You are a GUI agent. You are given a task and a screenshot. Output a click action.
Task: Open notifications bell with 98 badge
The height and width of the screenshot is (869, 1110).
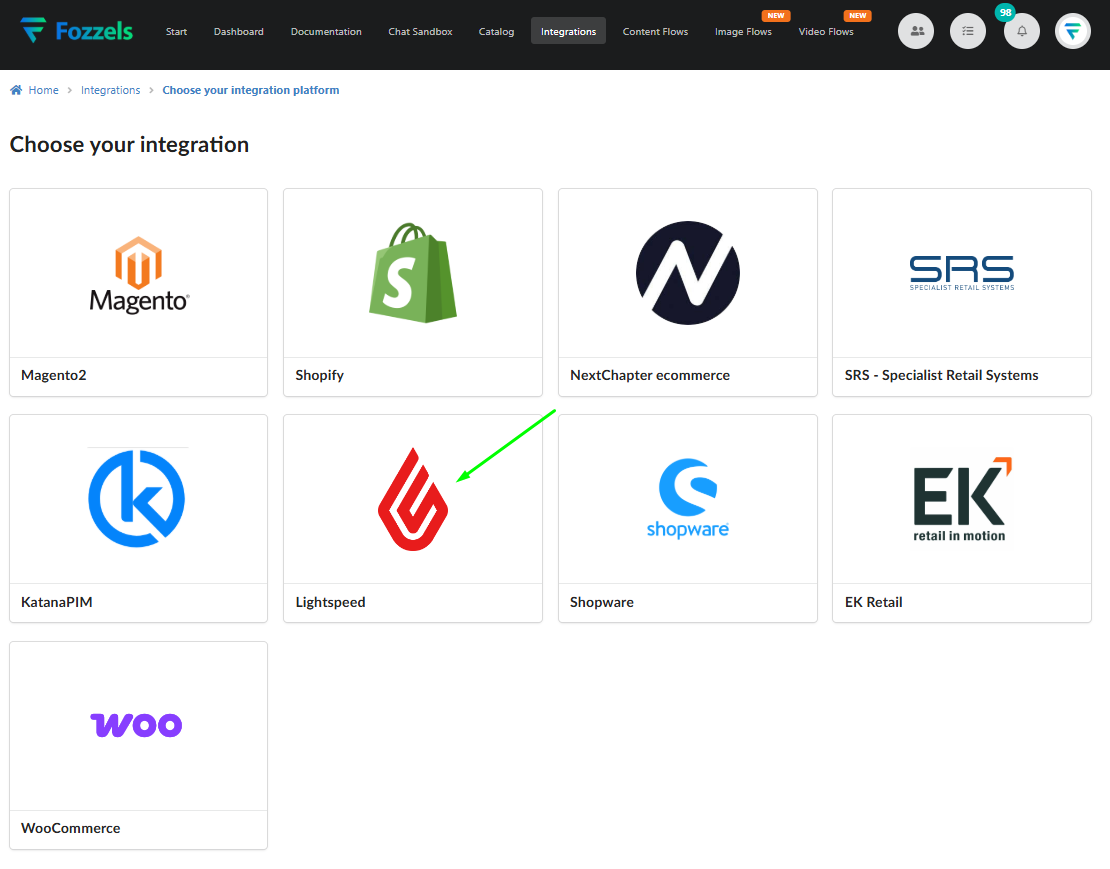[x=1022, y=31]
